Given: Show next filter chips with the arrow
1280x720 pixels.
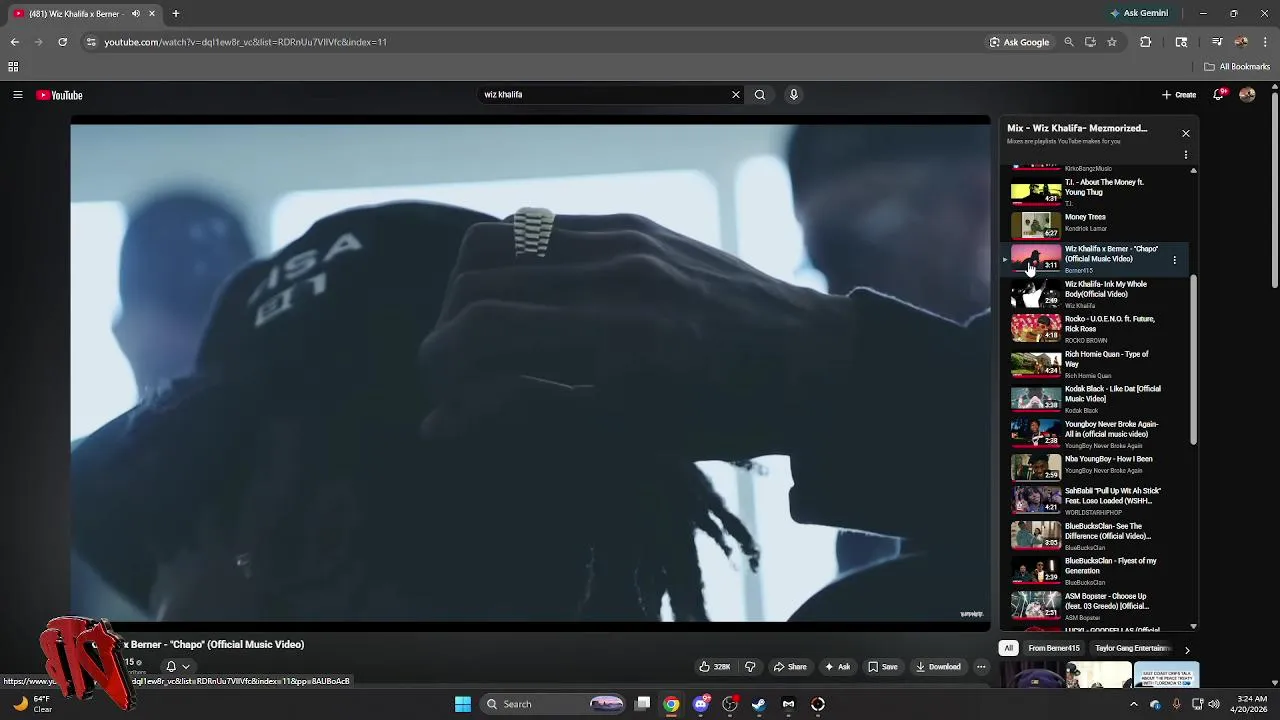Looking at the screenshot, I should pyautogui.click(x=1187, y=649).
